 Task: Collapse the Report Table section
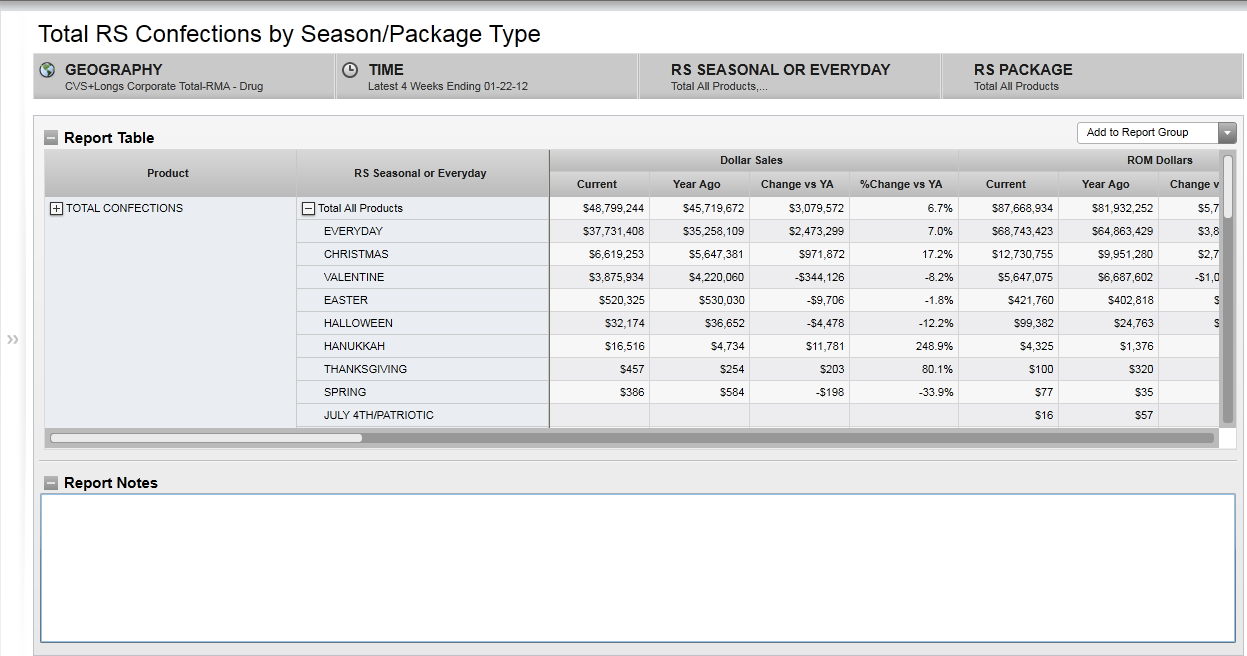tap(51, 138)
